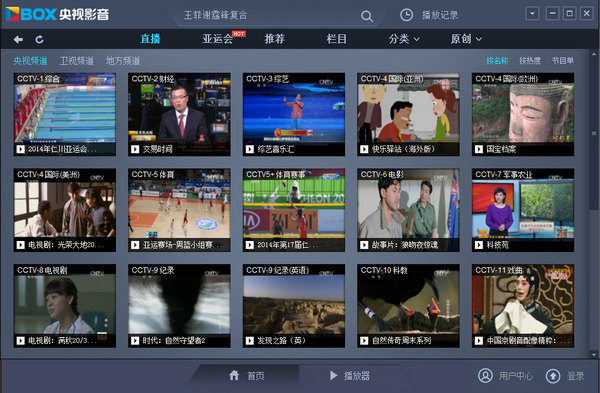Switch to the 直播 tab

pyautogui.click(x=150, y=39)
